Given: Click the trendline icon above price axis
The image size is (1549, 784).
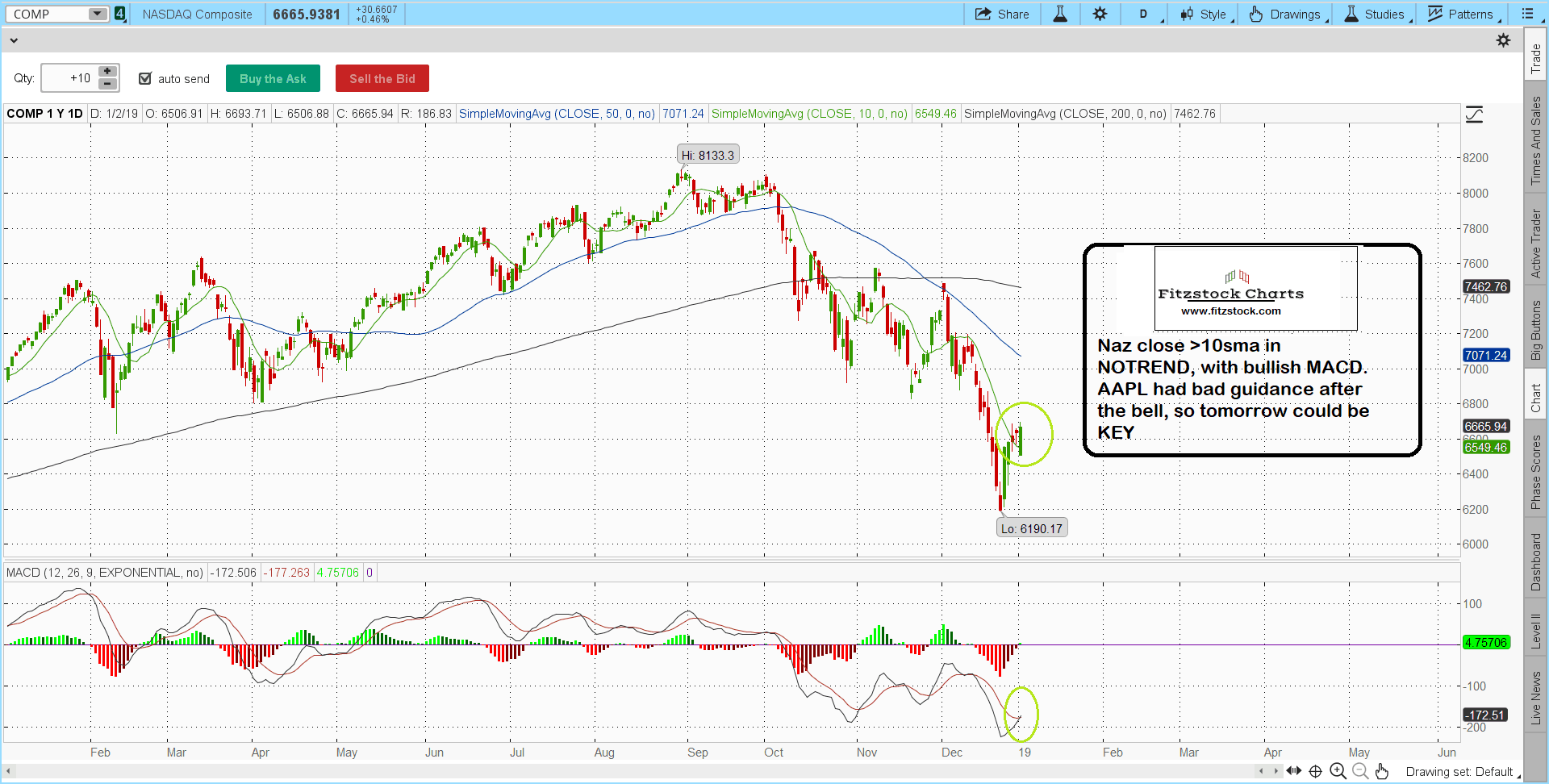Looking at the screenshot, I should (x=1474, y=115).
